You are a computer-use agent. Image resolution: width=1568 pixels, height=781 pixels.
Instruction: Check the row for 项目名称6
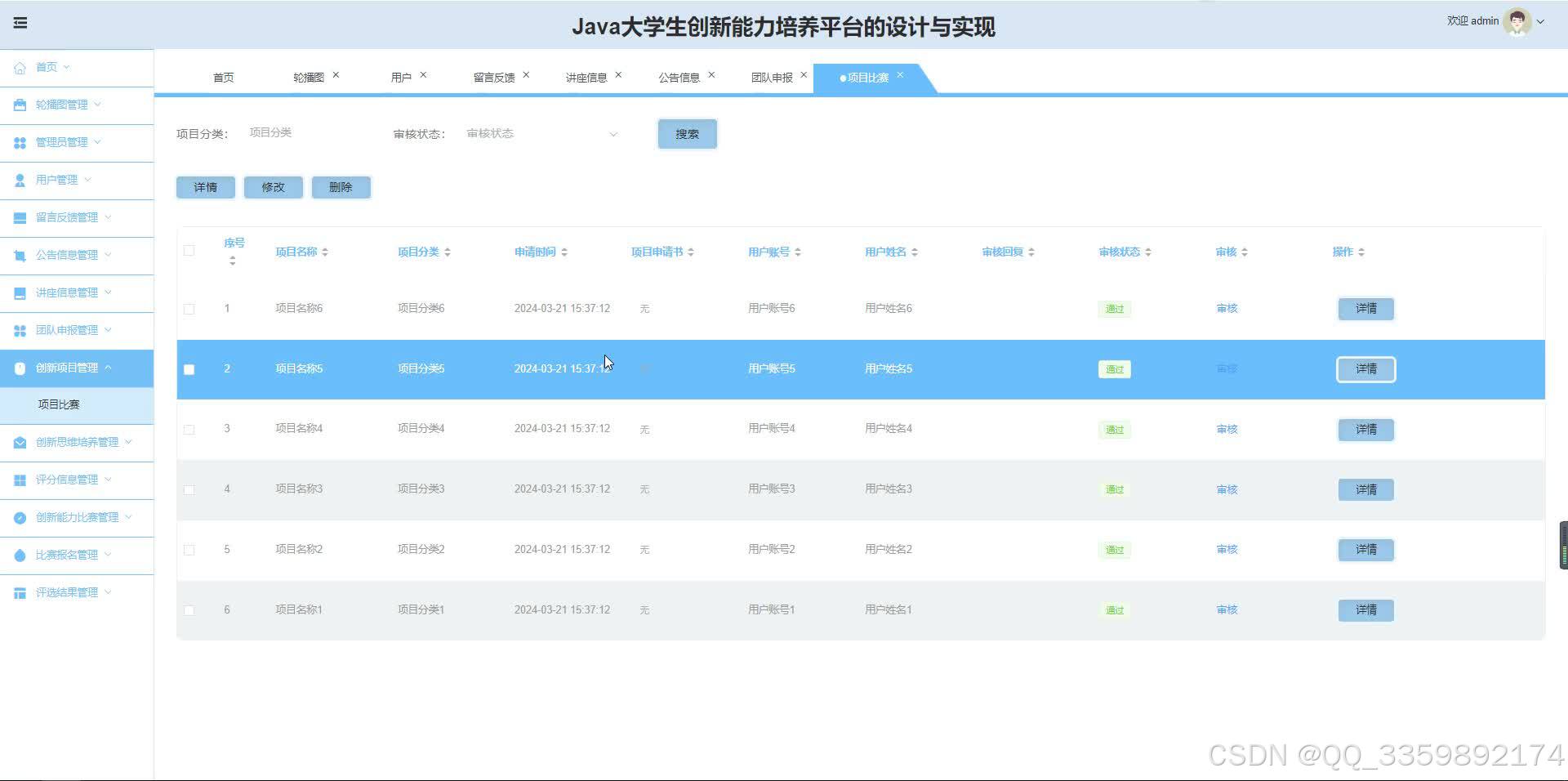(x=189, y=309)
